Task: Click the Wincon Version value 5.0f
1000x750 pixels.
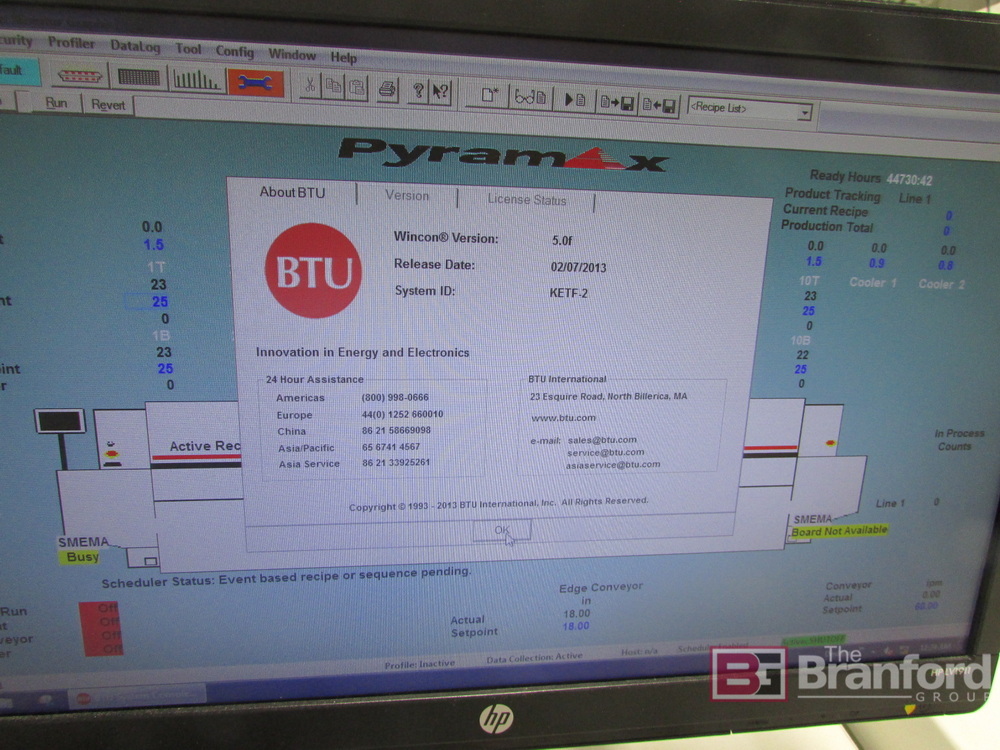Action: click(562, 240)
